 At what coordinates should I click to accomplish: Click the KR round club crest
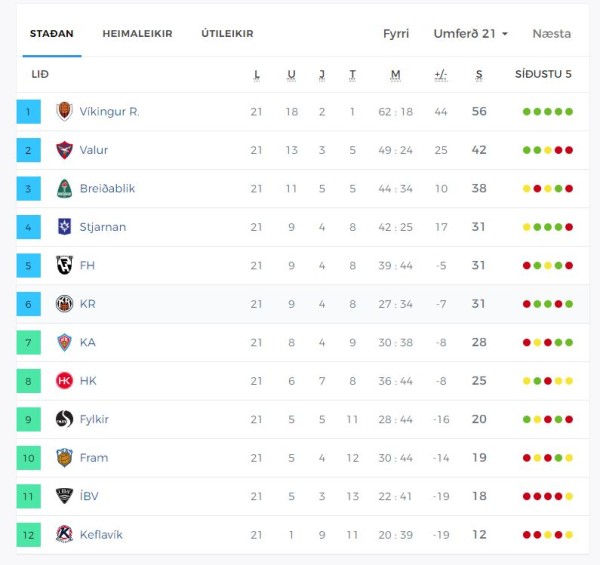(64, 304)
